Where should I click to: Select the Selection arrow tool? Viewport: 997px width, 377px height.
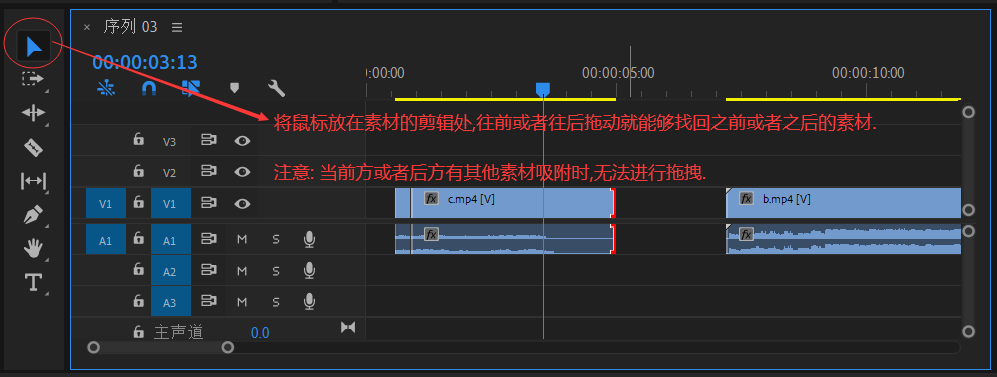point(34,46)
